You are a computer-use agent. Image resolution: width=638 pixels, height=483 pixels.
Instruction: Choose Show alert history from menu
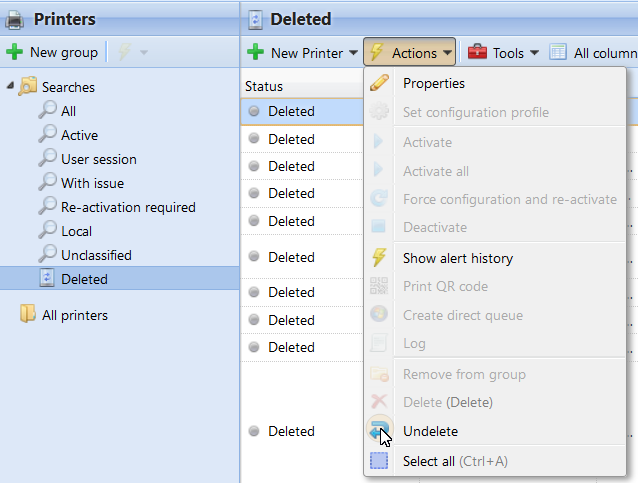(457, 258)
